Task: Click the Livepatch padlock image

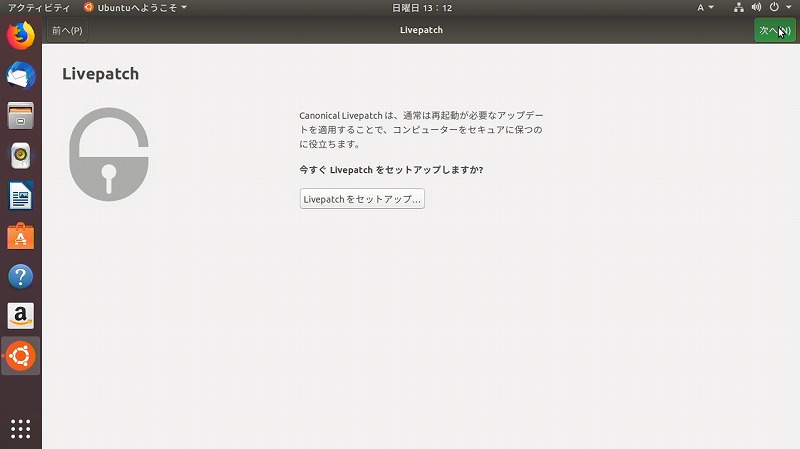Action: [109, 154]
